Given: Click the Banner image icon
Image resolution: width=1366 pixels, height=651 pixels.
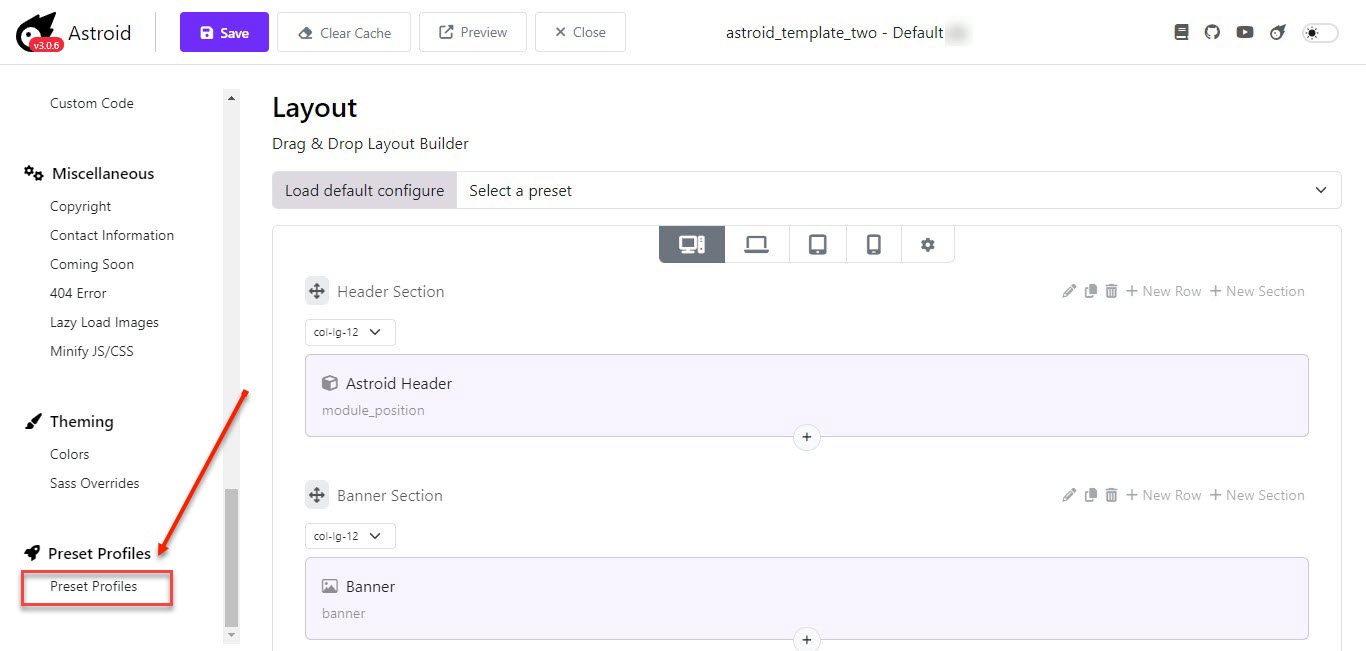Looking at the screenshot, I should click(x=330, y=586).
